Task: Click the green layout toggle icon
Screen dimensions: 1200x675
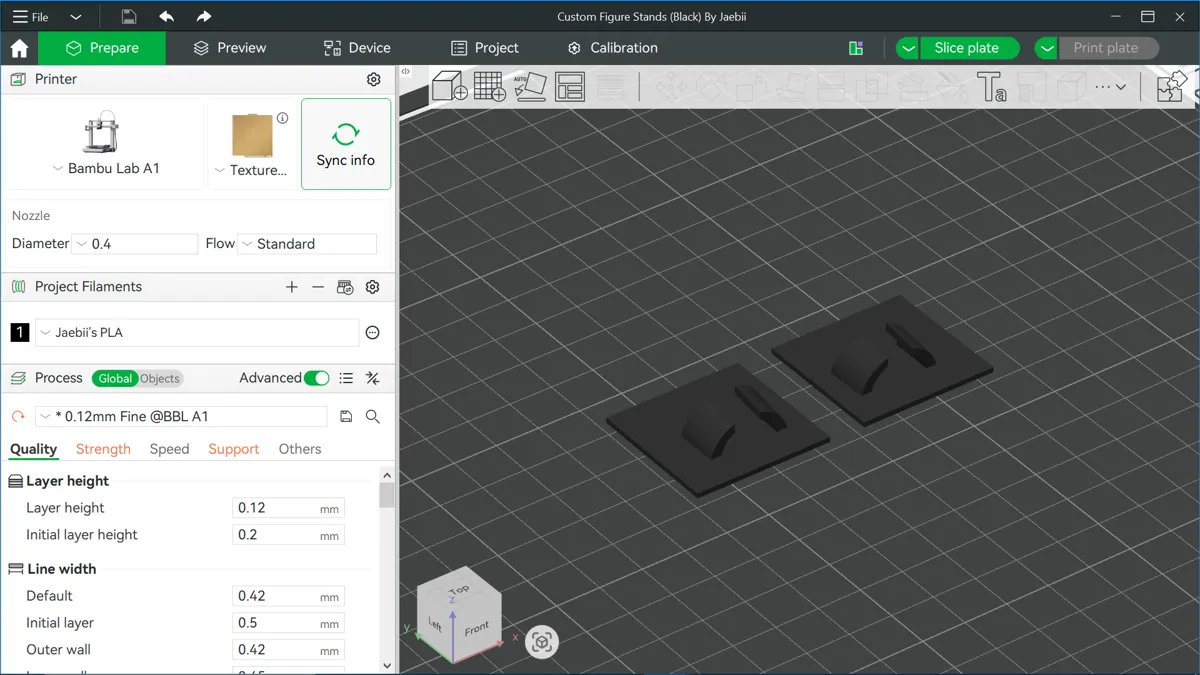Action: coord(856,48)
